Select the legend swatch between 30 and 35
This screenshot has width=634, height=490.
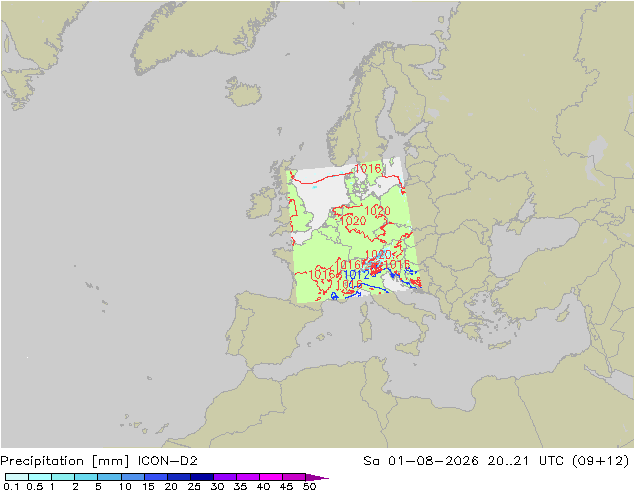[225, 477]
